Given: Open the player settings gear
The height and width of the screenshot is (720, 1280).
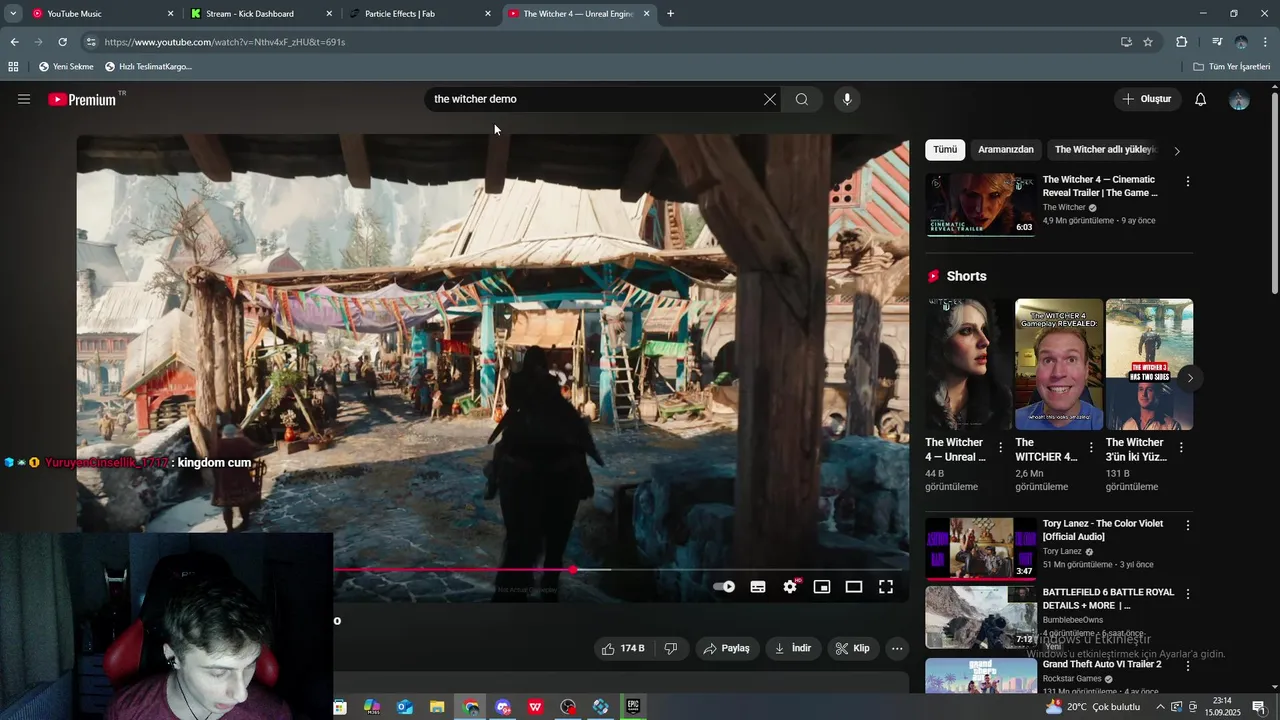Looking at the screenshot, I should click(790, 587).
